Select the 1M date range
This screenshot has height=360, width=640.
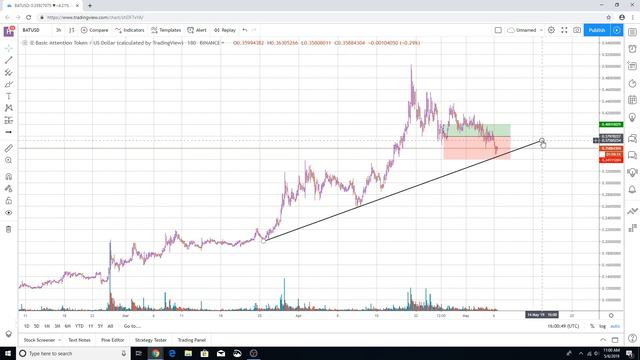[x=47, y=326]
